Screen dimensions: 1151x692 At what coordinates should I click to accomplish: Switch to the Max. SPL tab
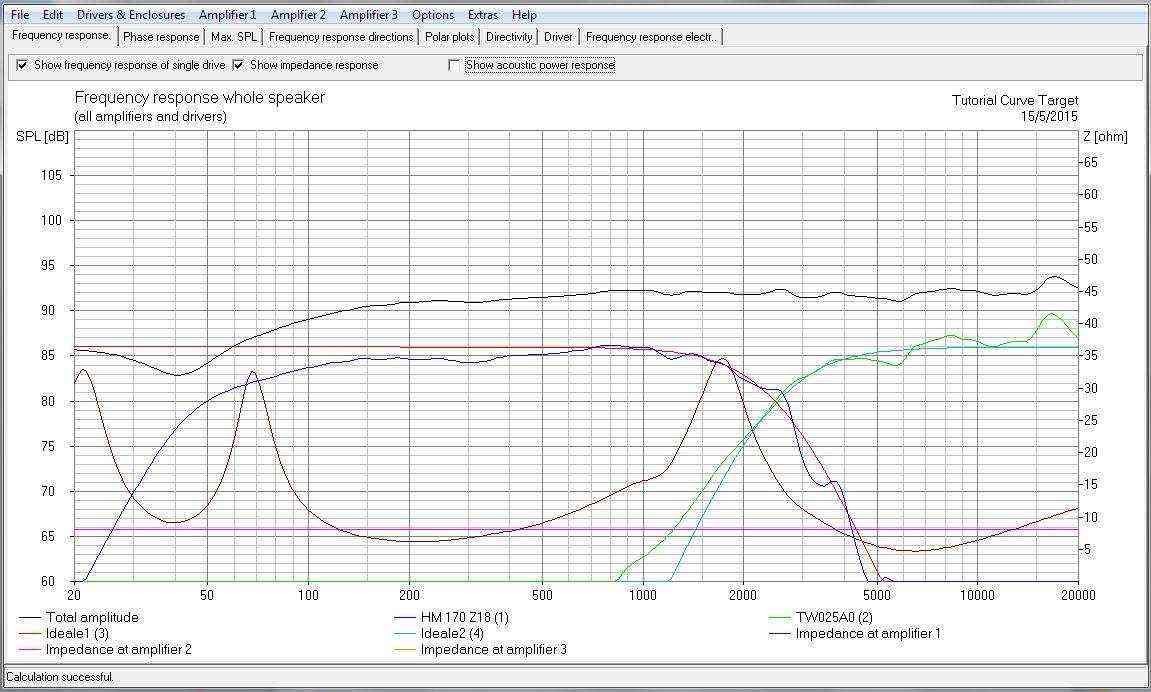pos(234,37)
